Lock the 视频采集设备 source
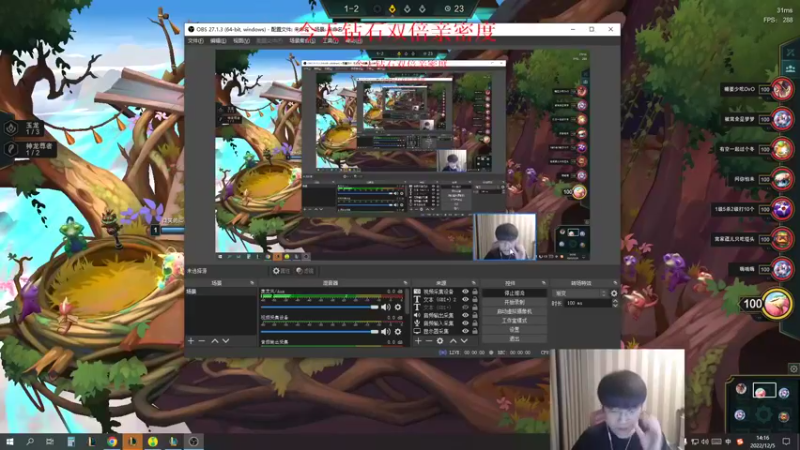 click(475, 292)
